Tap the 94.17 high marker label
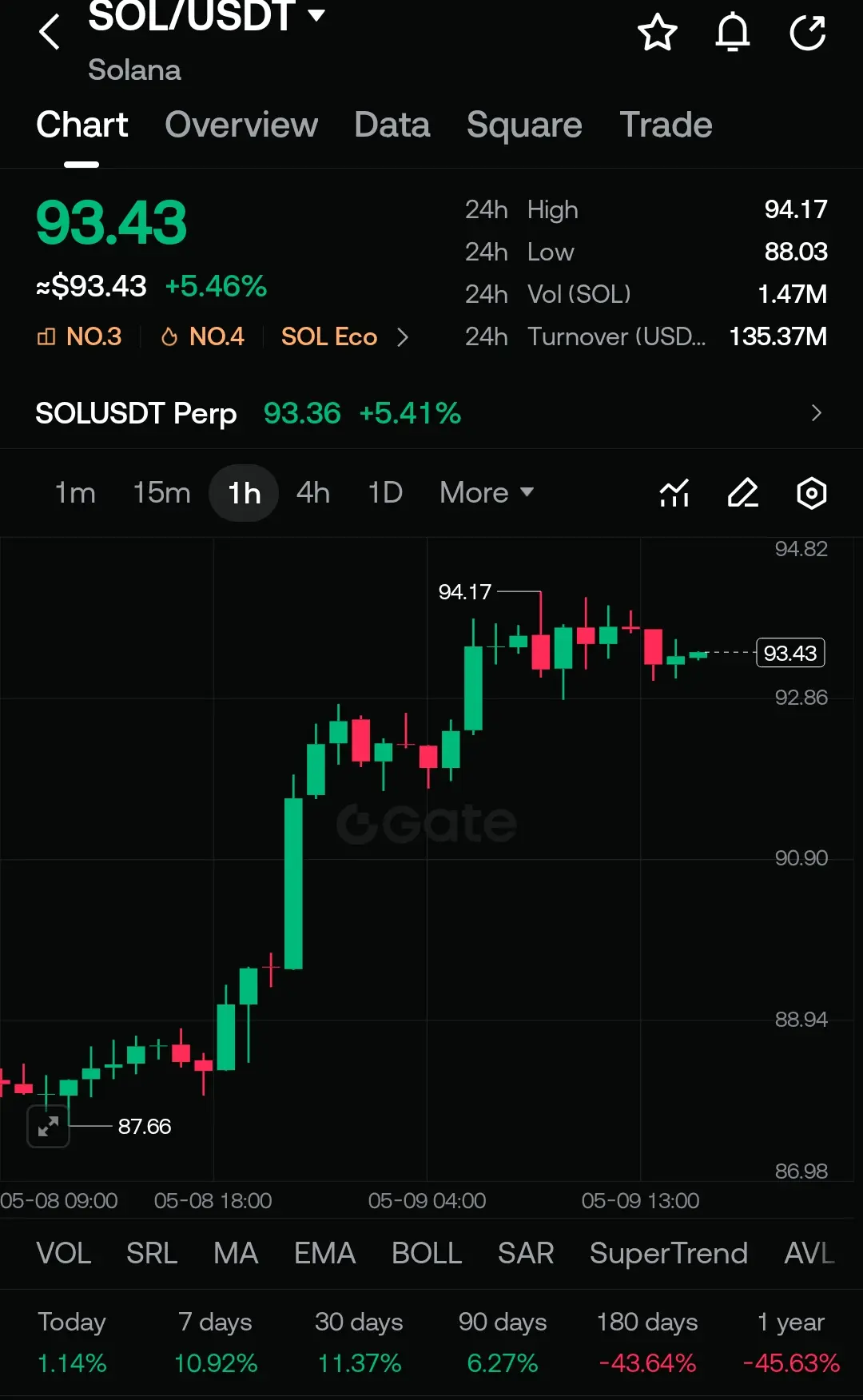863x1400 pixels. [464, 592]
